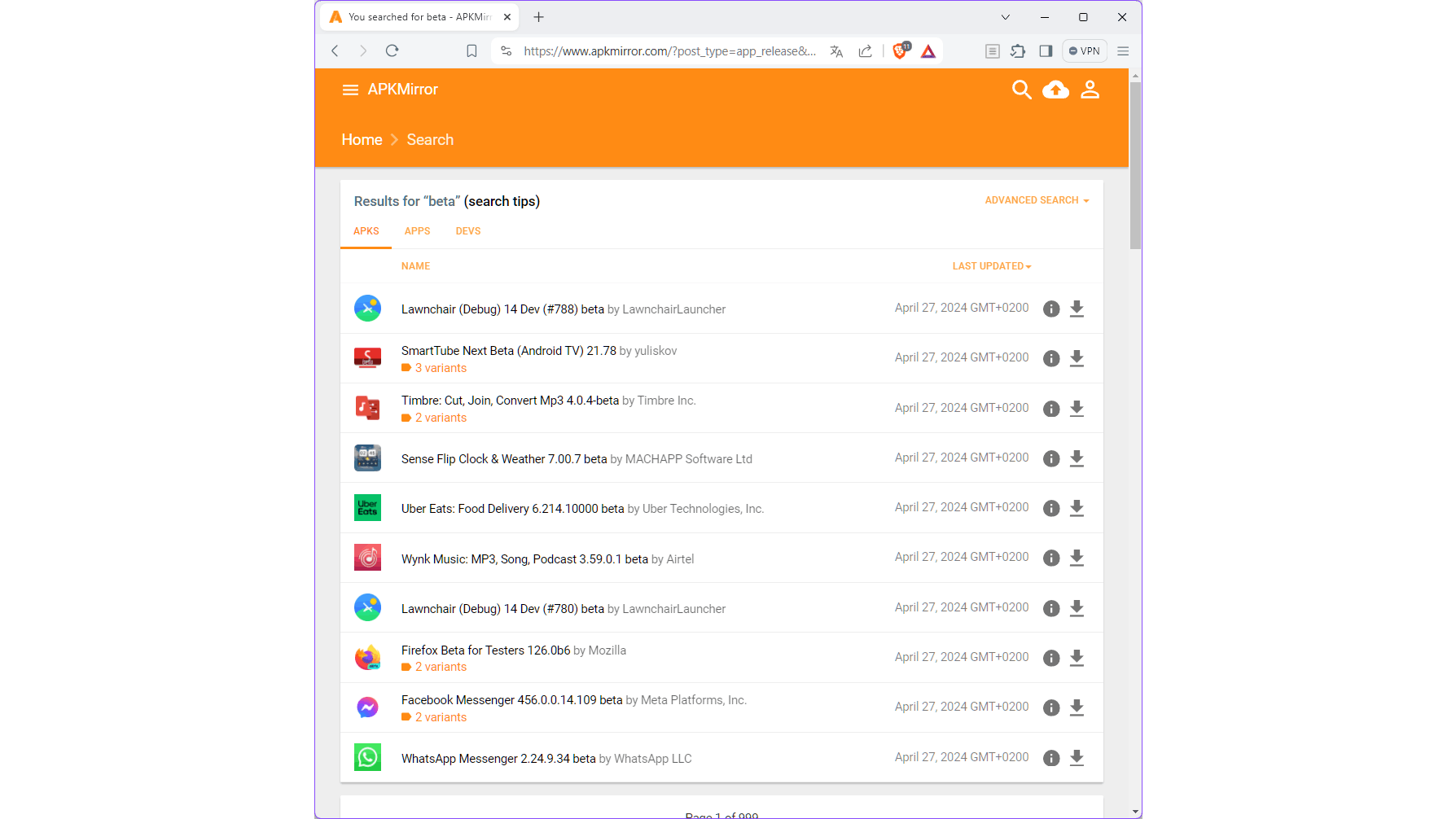Go to Home breadcrumb
1456x819 pixels.
[362, 140]
